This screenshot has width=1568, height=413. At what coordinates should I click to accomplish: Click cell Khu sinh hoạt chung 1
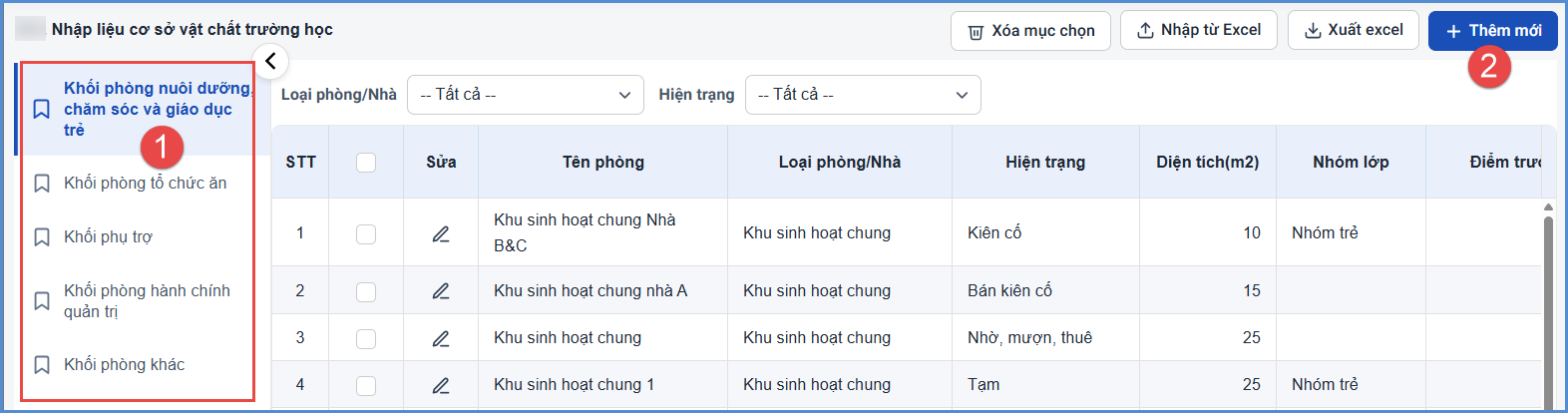pyautogui.click(x=603, y=385)
